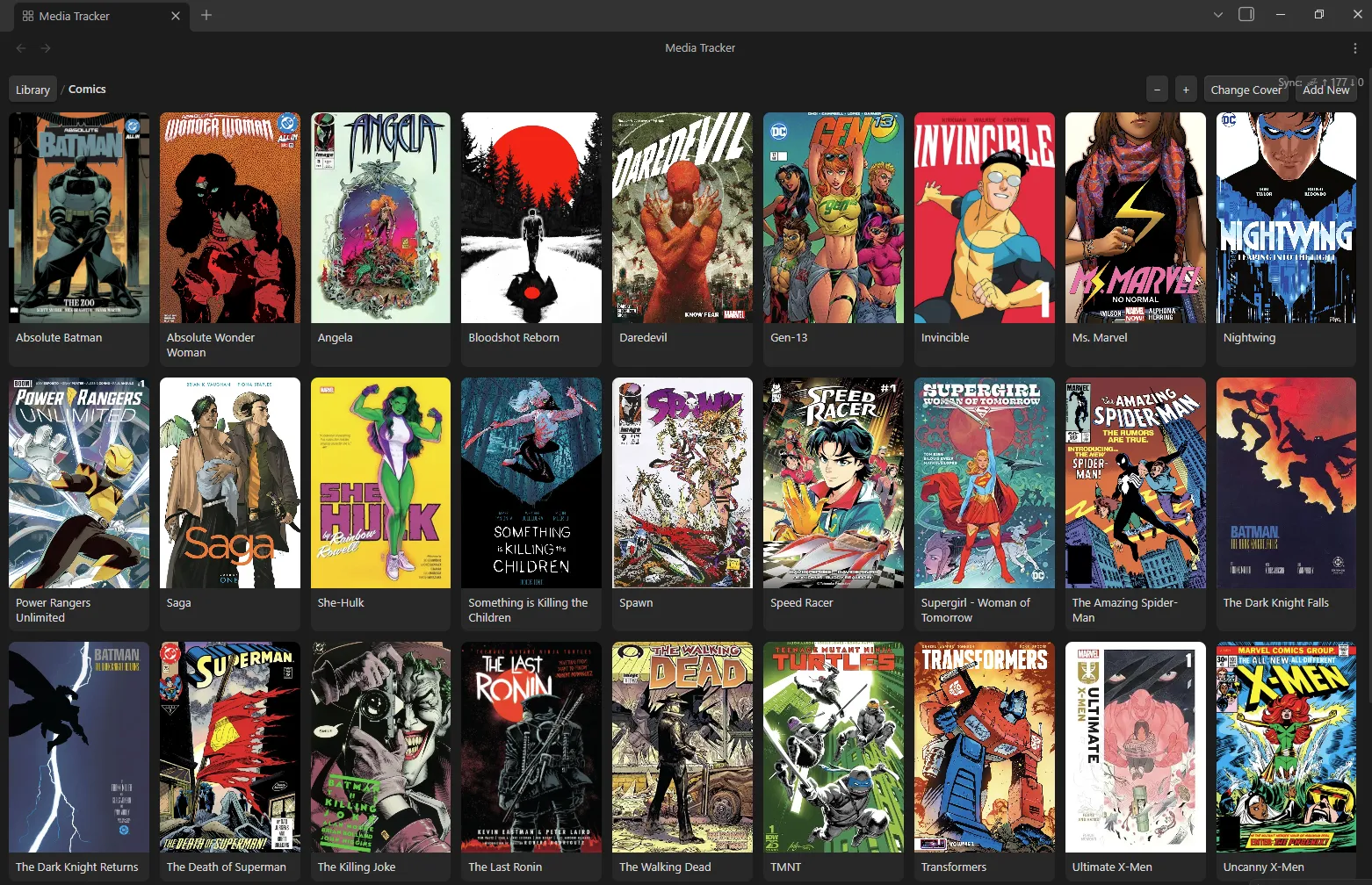1372x885 pixels.
Task: Increase cover size with plus button
Action: [x=1186, y=90]
